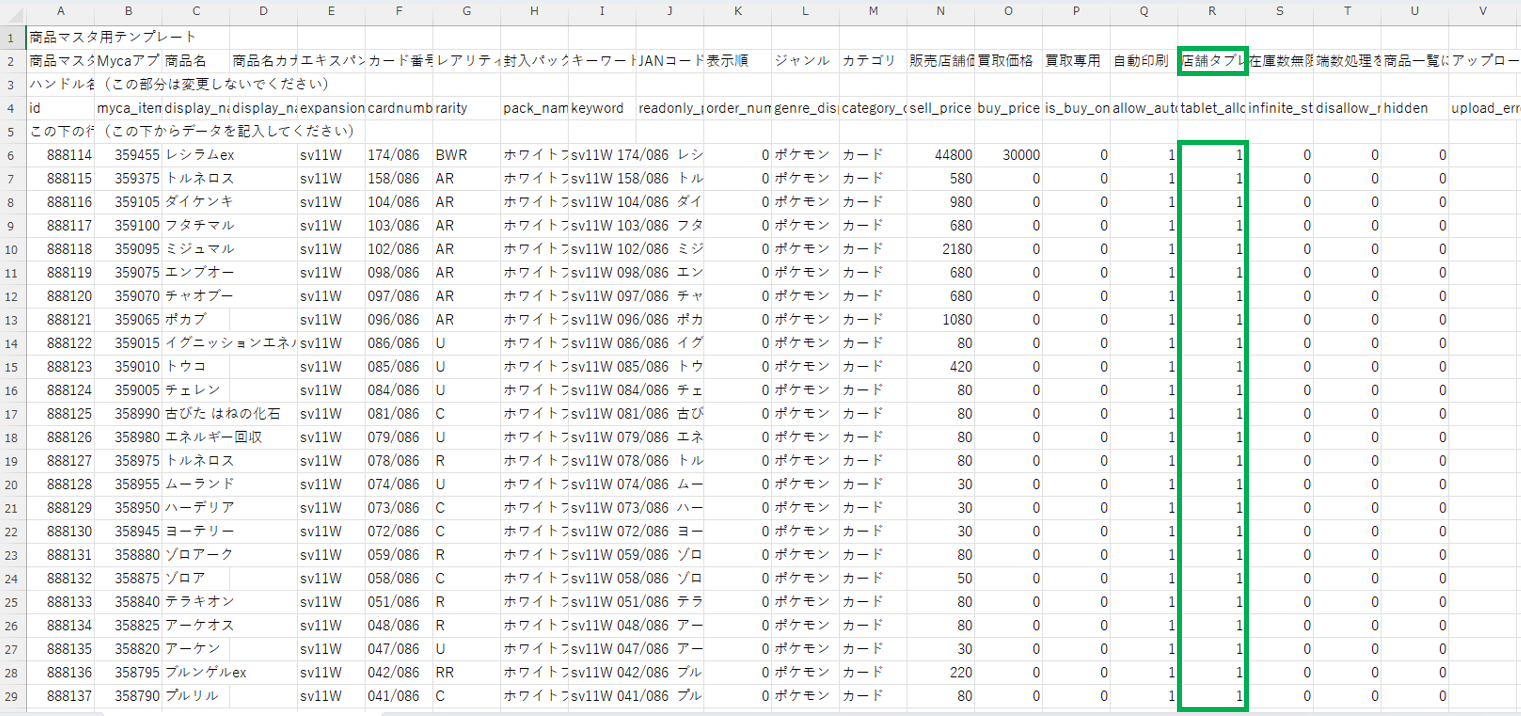Screen dimensions: 1521x716
Task: Select the buy price cell showing 30000
Action: (1008, 155)
